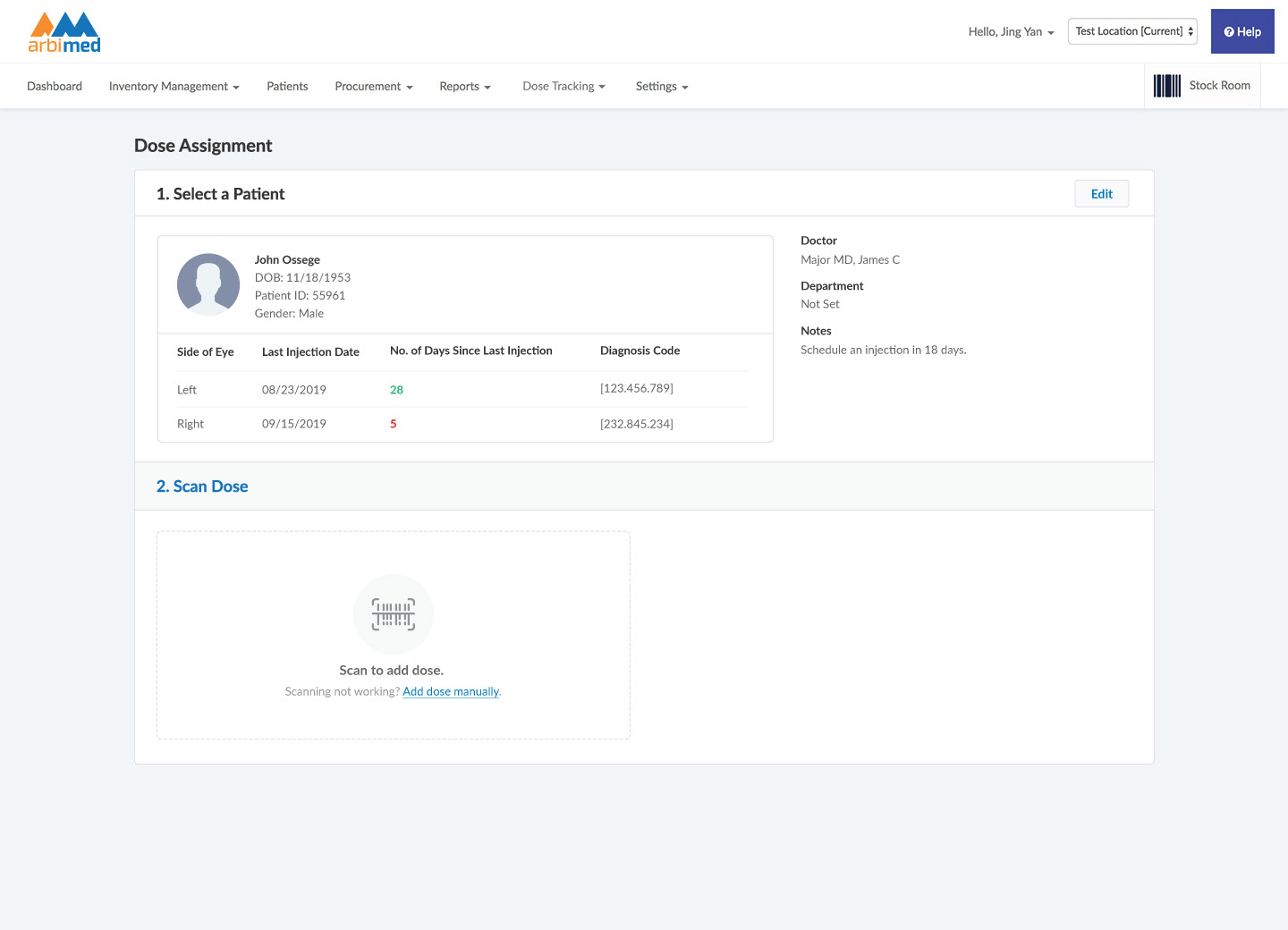Open the Hello, Jing Yan user dropdown

pyautogui.click(x=1011, y=31)
